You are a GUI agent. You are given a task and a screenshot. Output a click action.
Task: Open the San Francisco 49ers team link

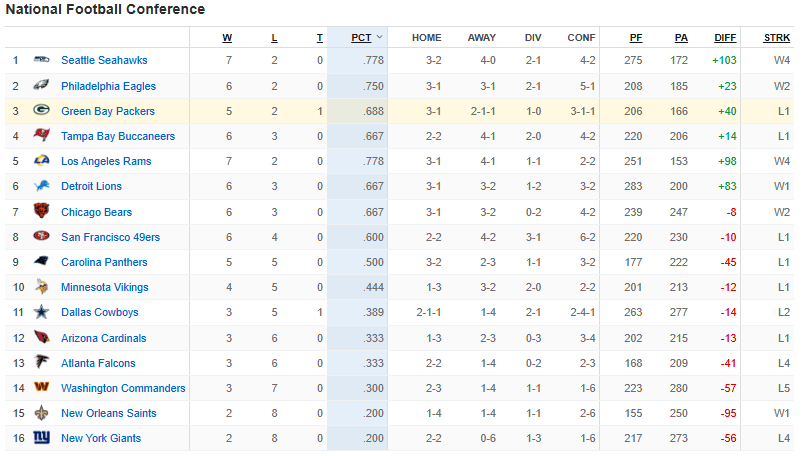click(110, 237)
